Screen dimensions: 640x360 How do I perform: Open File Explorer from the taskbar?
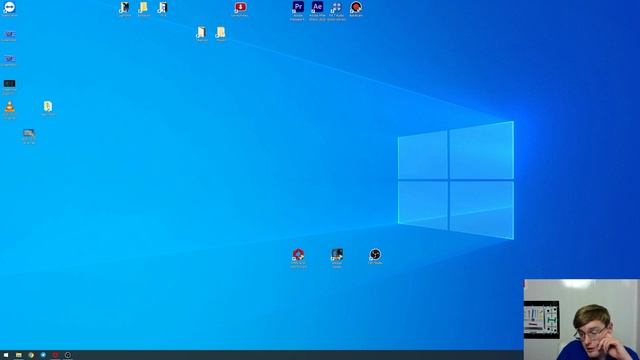coord(18,355)
